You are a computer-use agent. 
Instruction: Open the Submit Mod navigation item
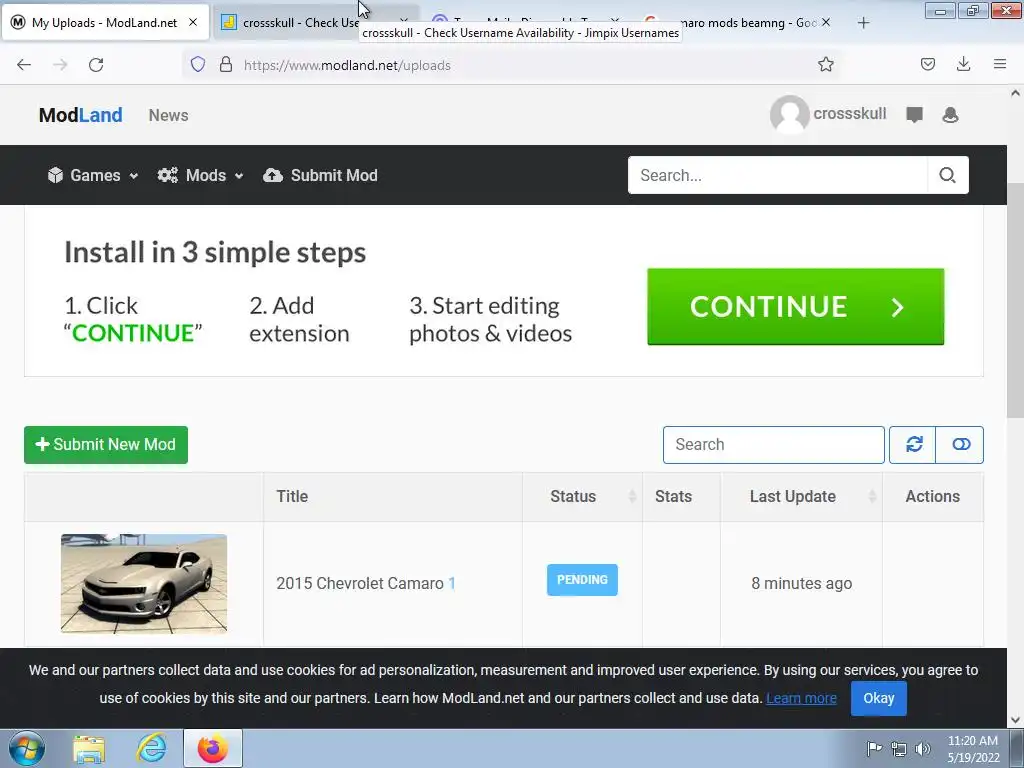pos(320,175)
